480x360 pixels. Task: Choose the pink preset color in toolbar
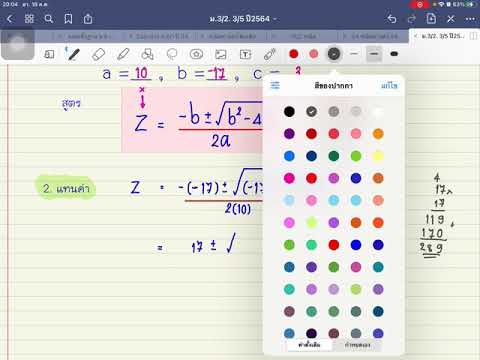(x=314, y=54)
